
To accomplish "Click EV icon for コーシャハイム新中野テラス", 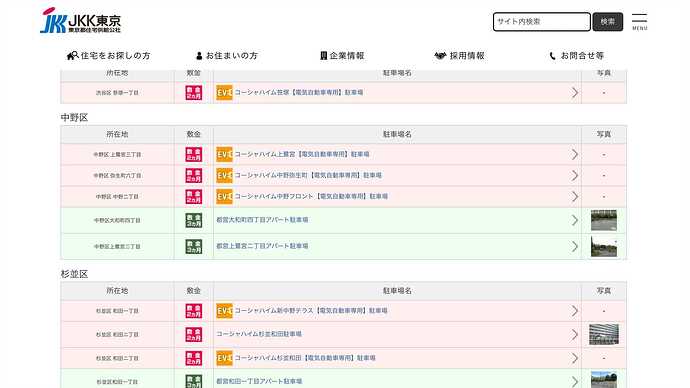I will tap(224, 311).
